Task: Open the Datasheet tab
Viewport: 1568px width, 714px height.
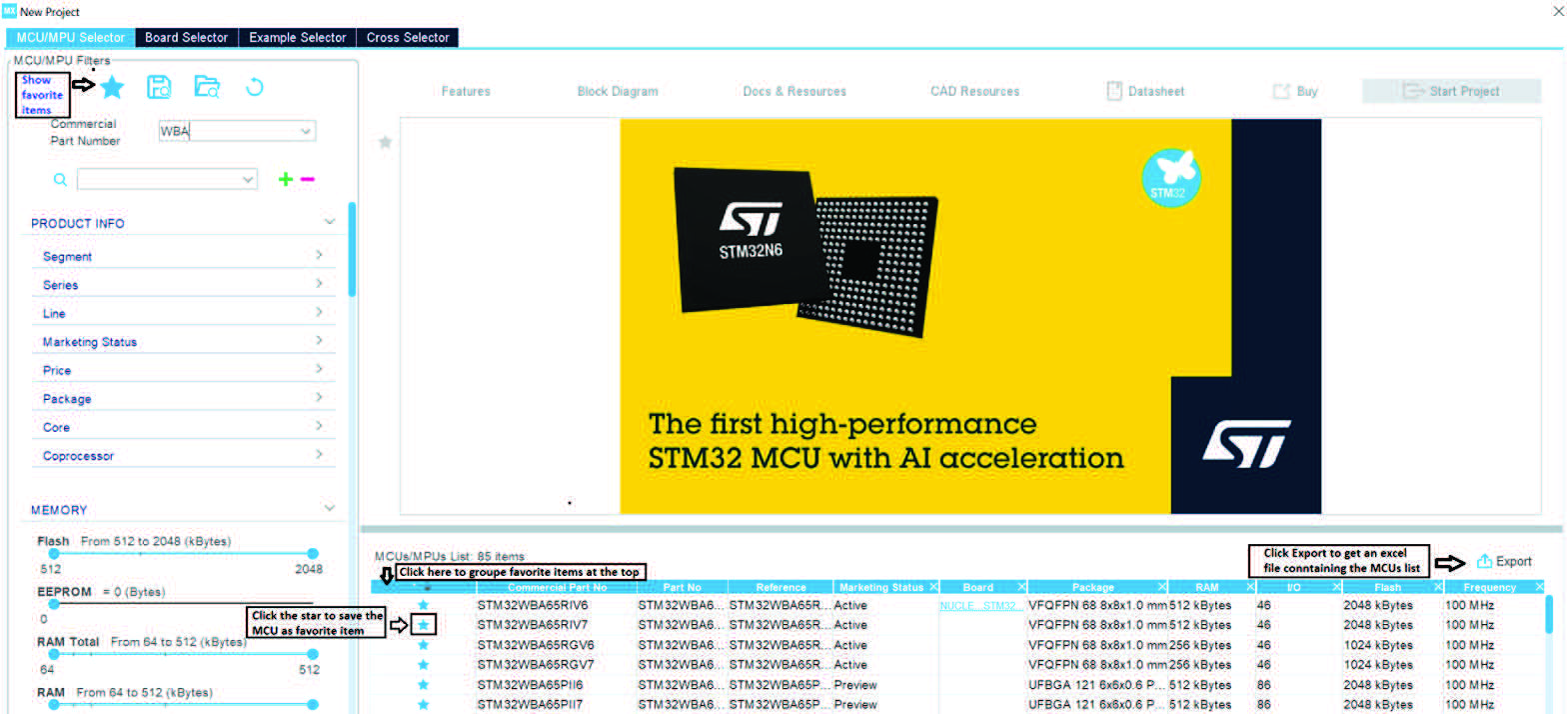Action: coord(1145,91)
